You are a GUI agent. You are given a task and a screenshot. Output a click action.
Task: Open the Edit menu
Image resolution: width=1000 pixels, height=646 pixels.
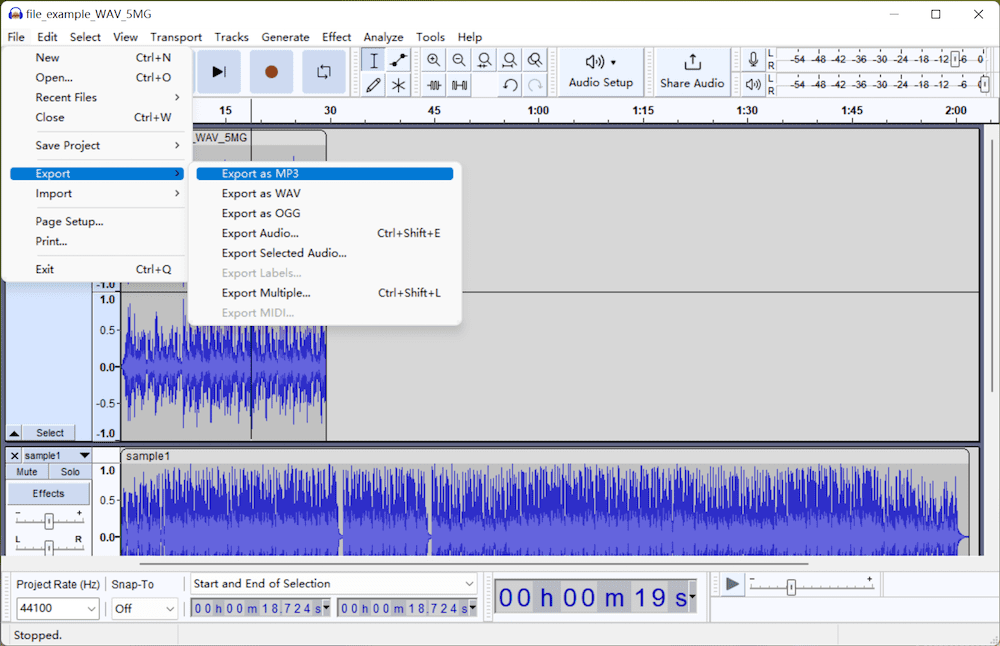click(x=47, y=37)
